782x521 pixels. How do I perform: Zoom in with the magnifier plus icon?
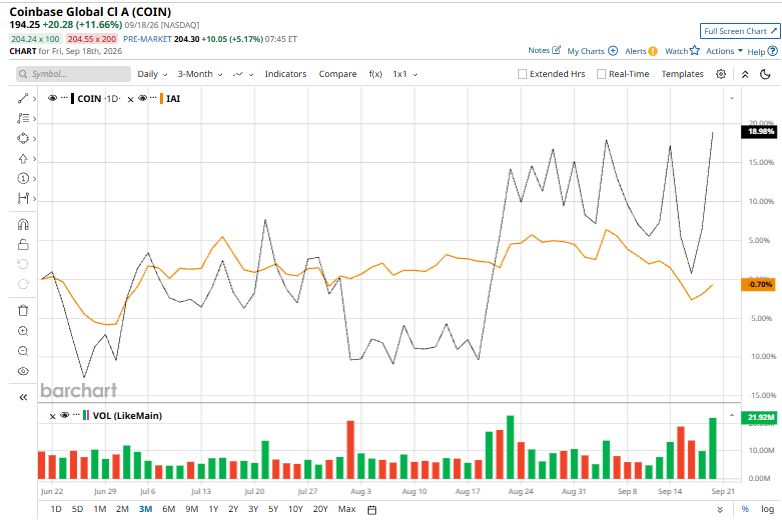(23, 331)
